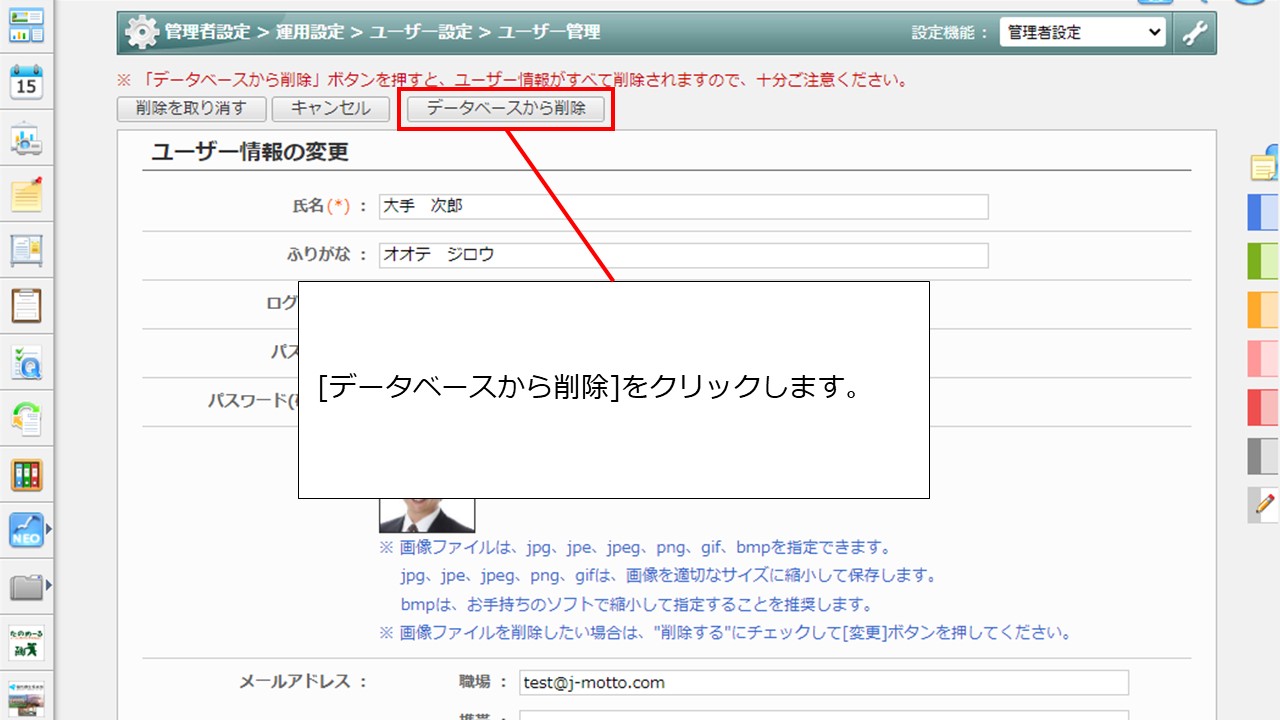Click the user profile photo thumbnail
This screenshot has width=1280, height=720.
(x=427, y=515)
